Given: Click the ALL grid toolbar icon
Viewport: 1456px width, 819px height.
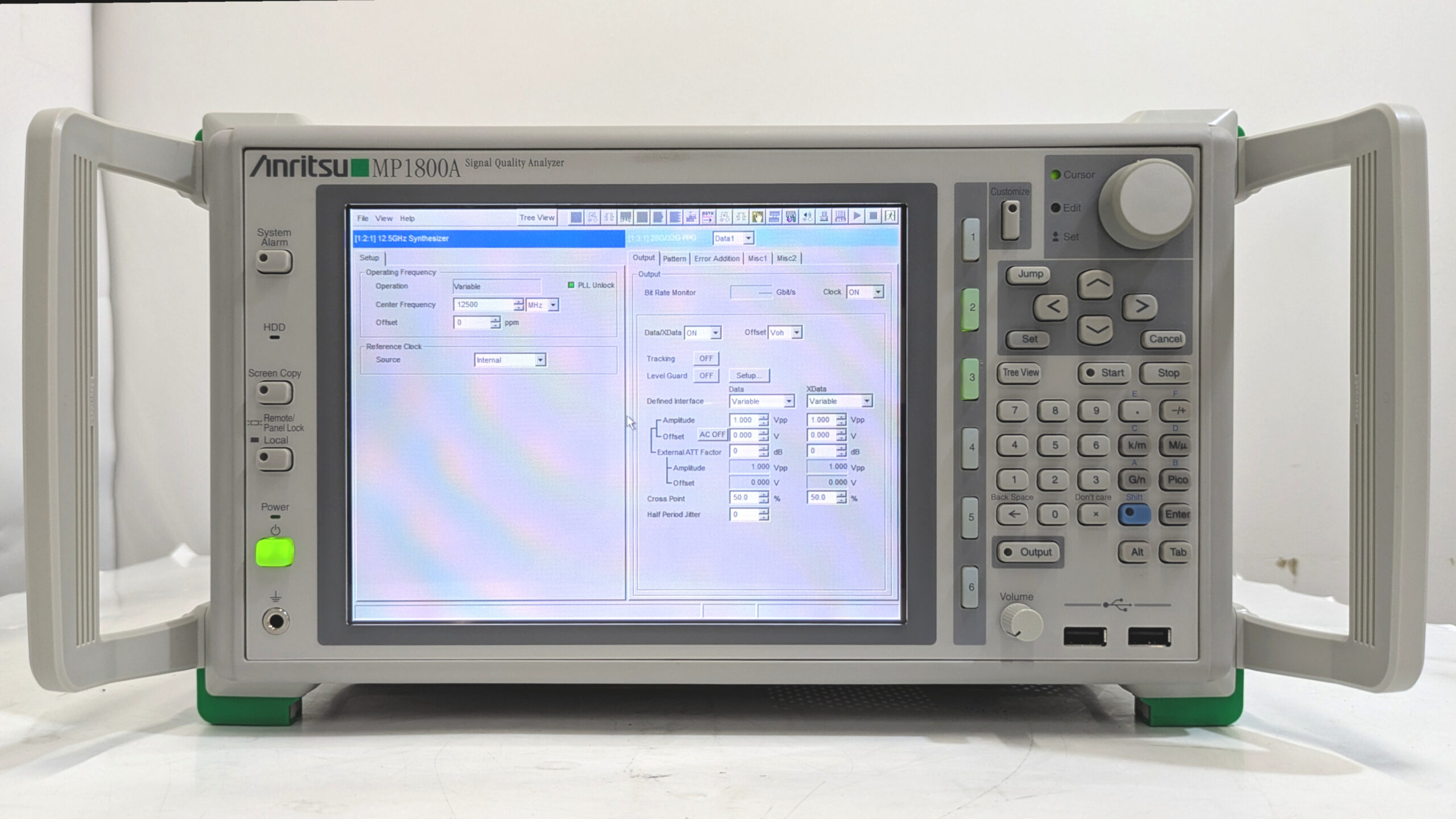Looking at the screenshot, I should 840,217.
